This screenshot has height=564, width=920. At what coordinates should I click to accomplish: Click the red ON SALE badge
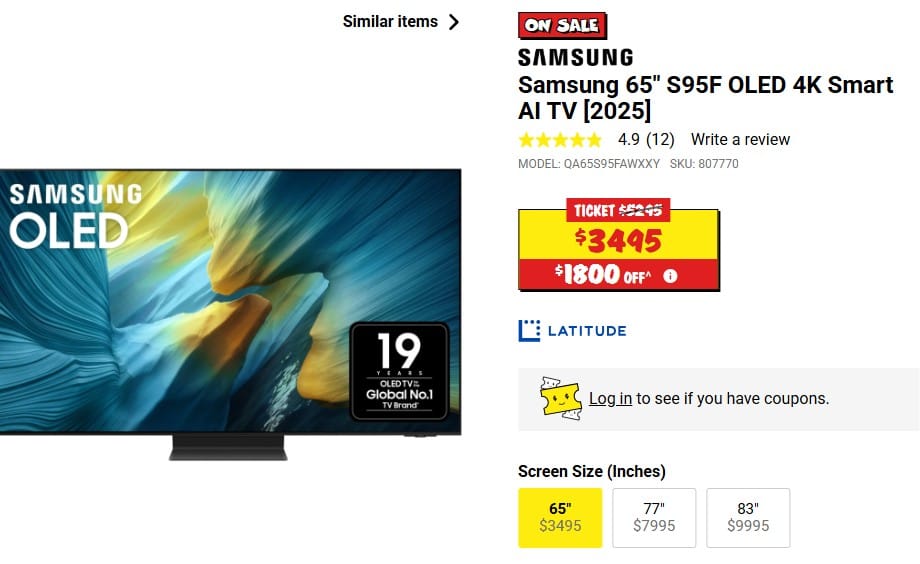562,26
